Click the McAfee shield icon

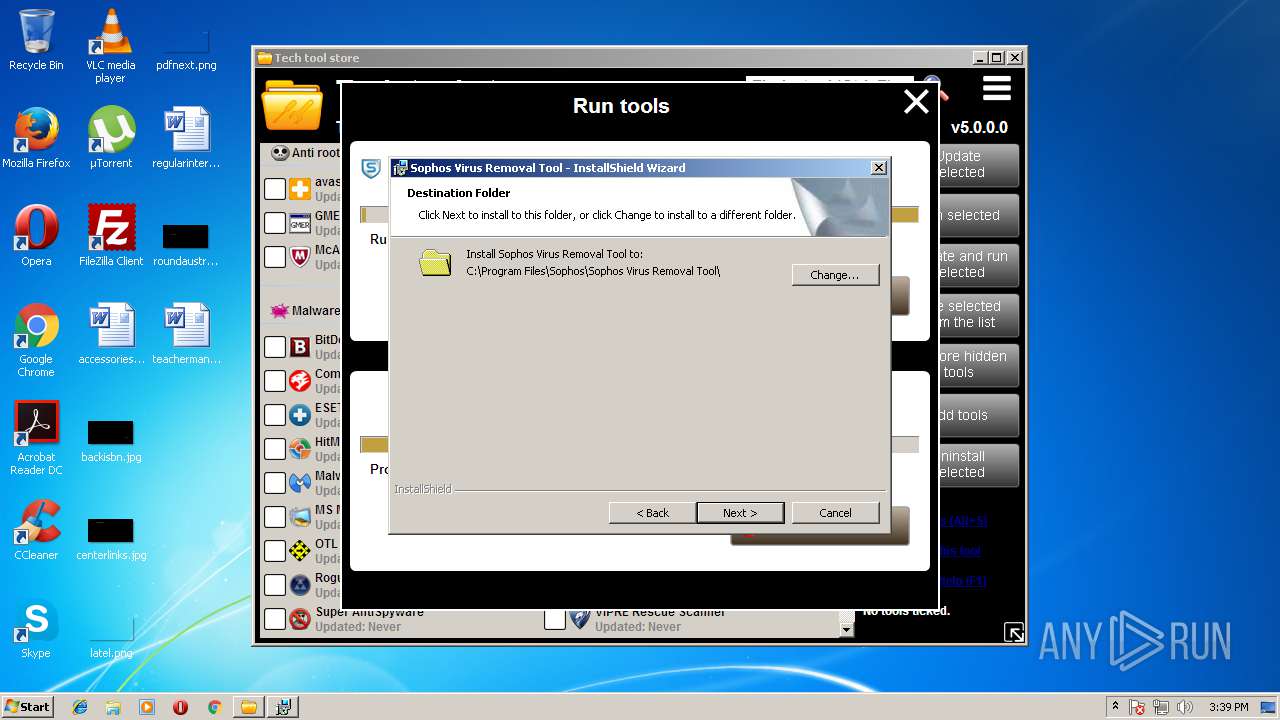pyautogui.click(x=300, y=257)
